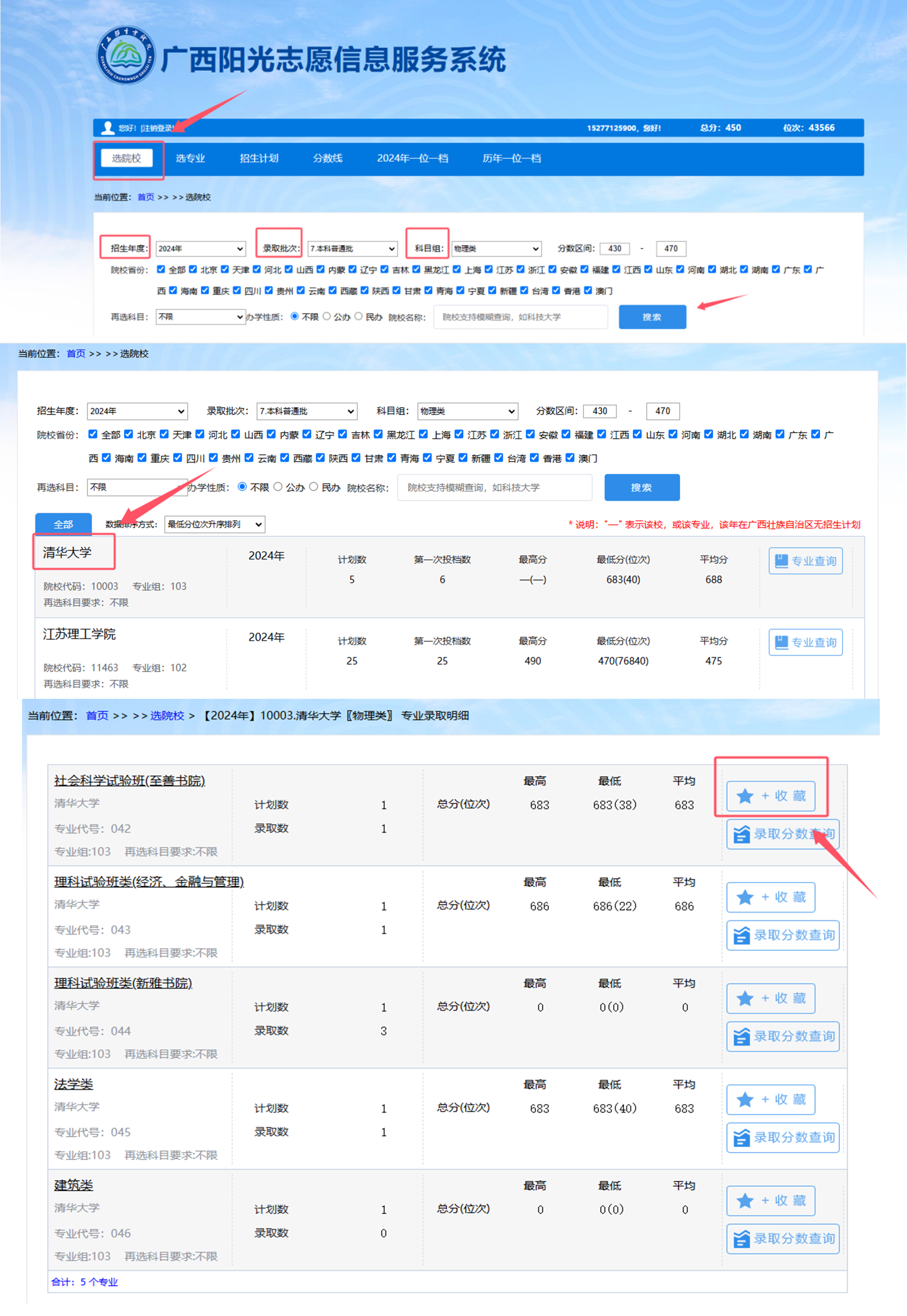The width and height of the screenshot is (907, 1316).
Task: Open 理科试验班类(经济、金融与管理) major link
Action: [149, 881]
